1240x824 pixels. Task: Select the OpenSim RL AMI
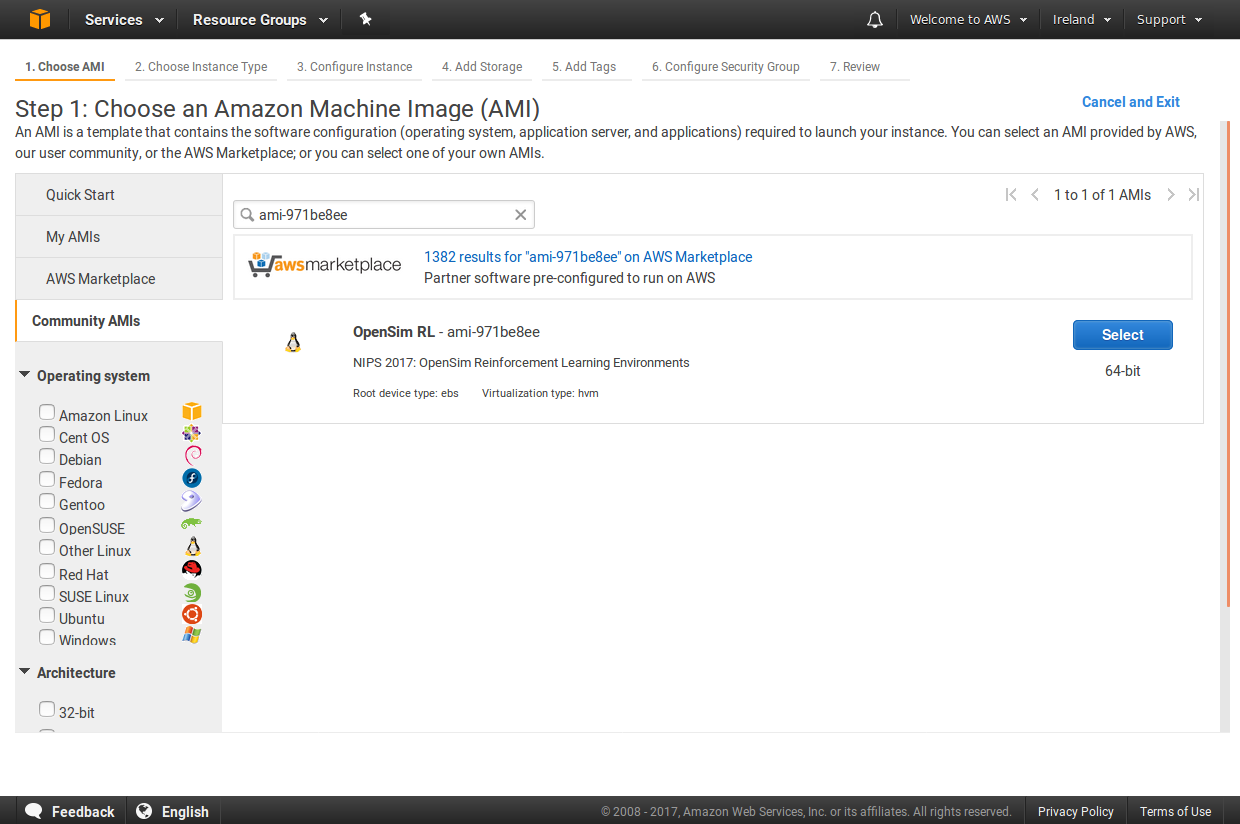(x=1122, y=335)
